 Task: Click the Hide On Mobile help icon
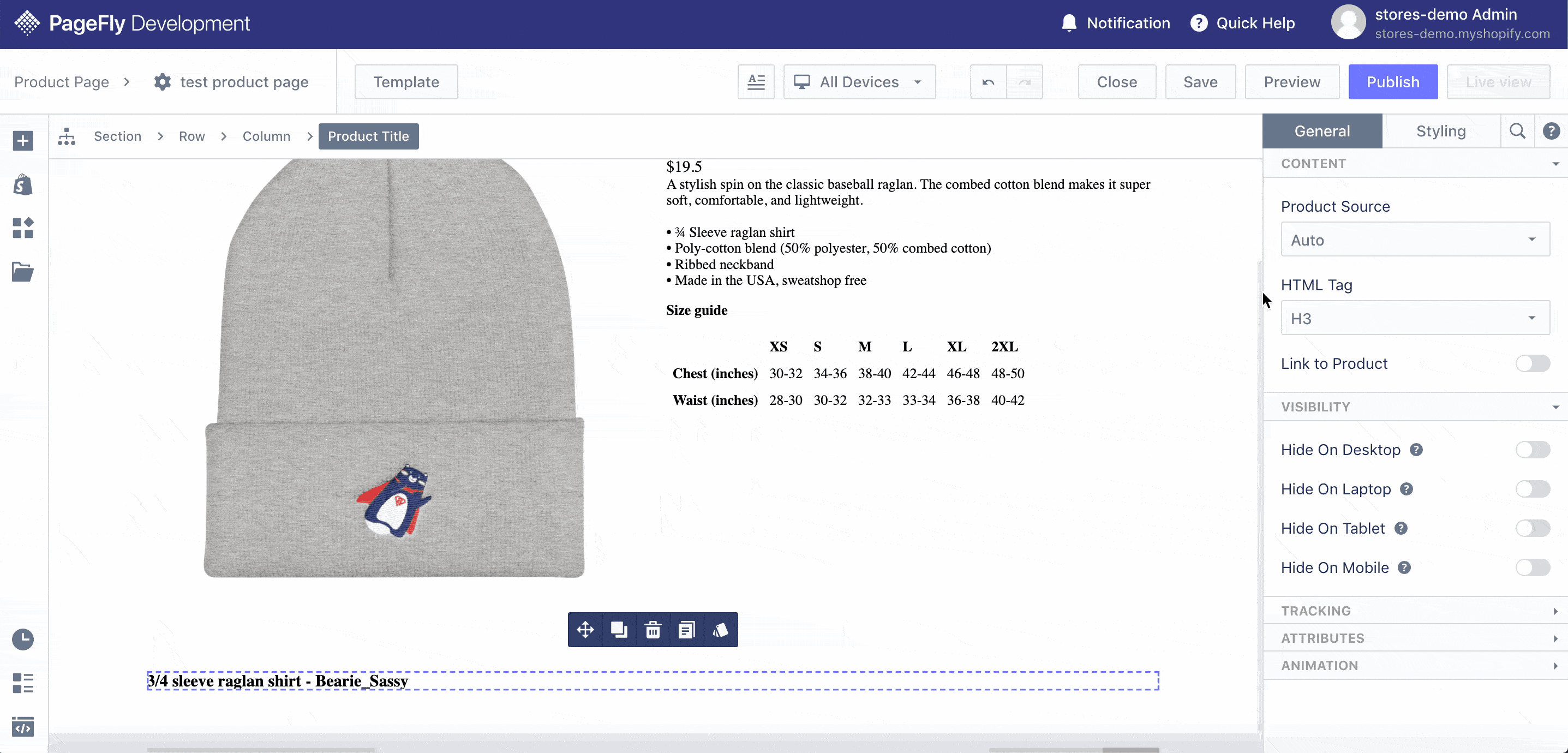(x=1404, y=567)
